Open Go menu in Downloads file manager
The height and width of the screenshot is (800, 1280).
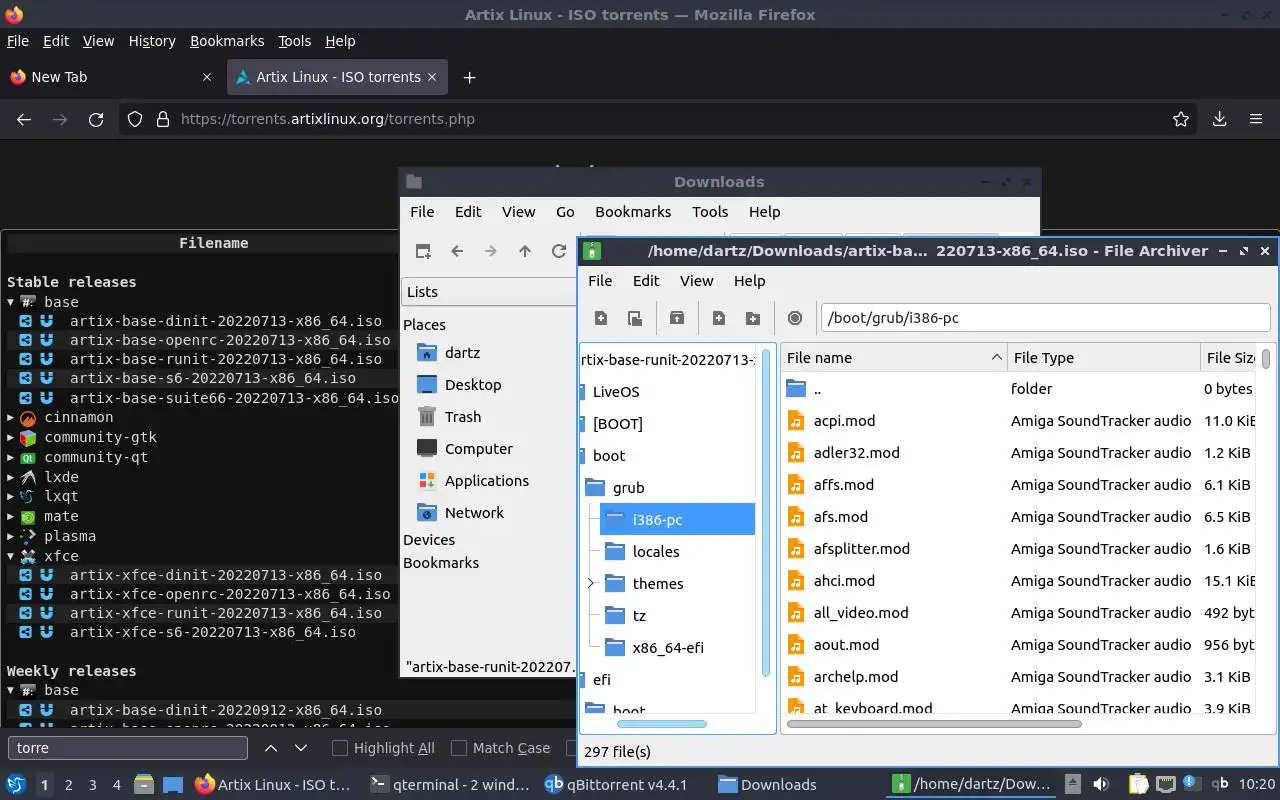tap(565, 212)
